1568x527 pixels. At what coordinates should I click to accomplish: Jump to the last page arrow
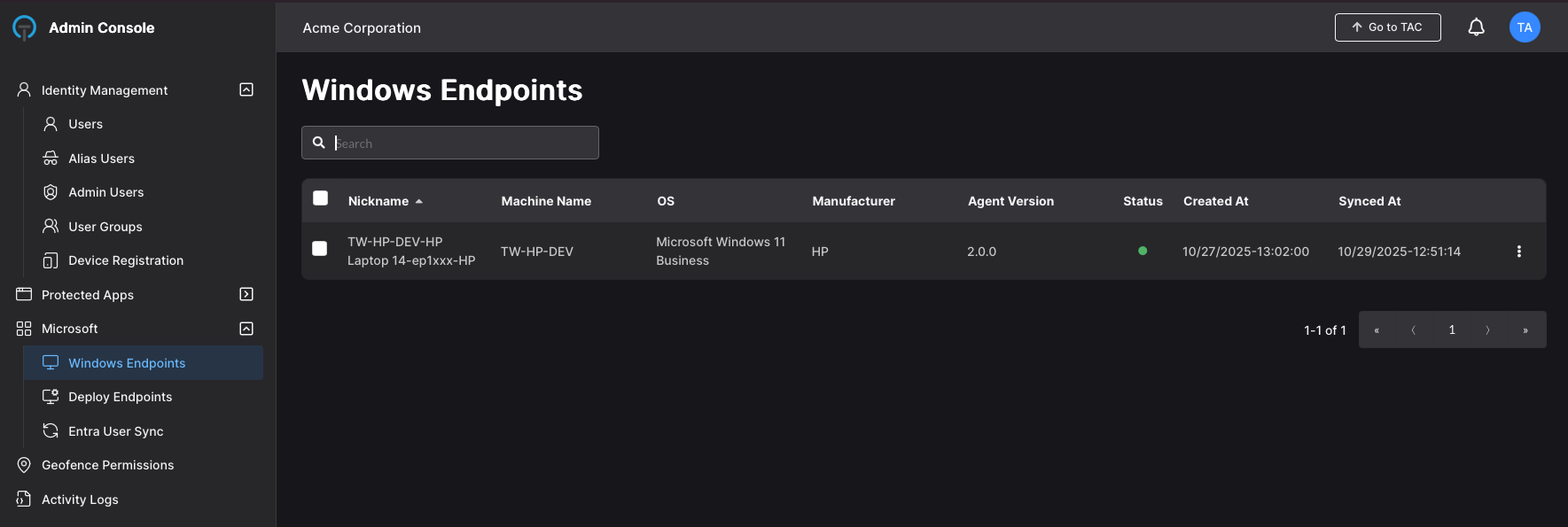pos(1525,329)
